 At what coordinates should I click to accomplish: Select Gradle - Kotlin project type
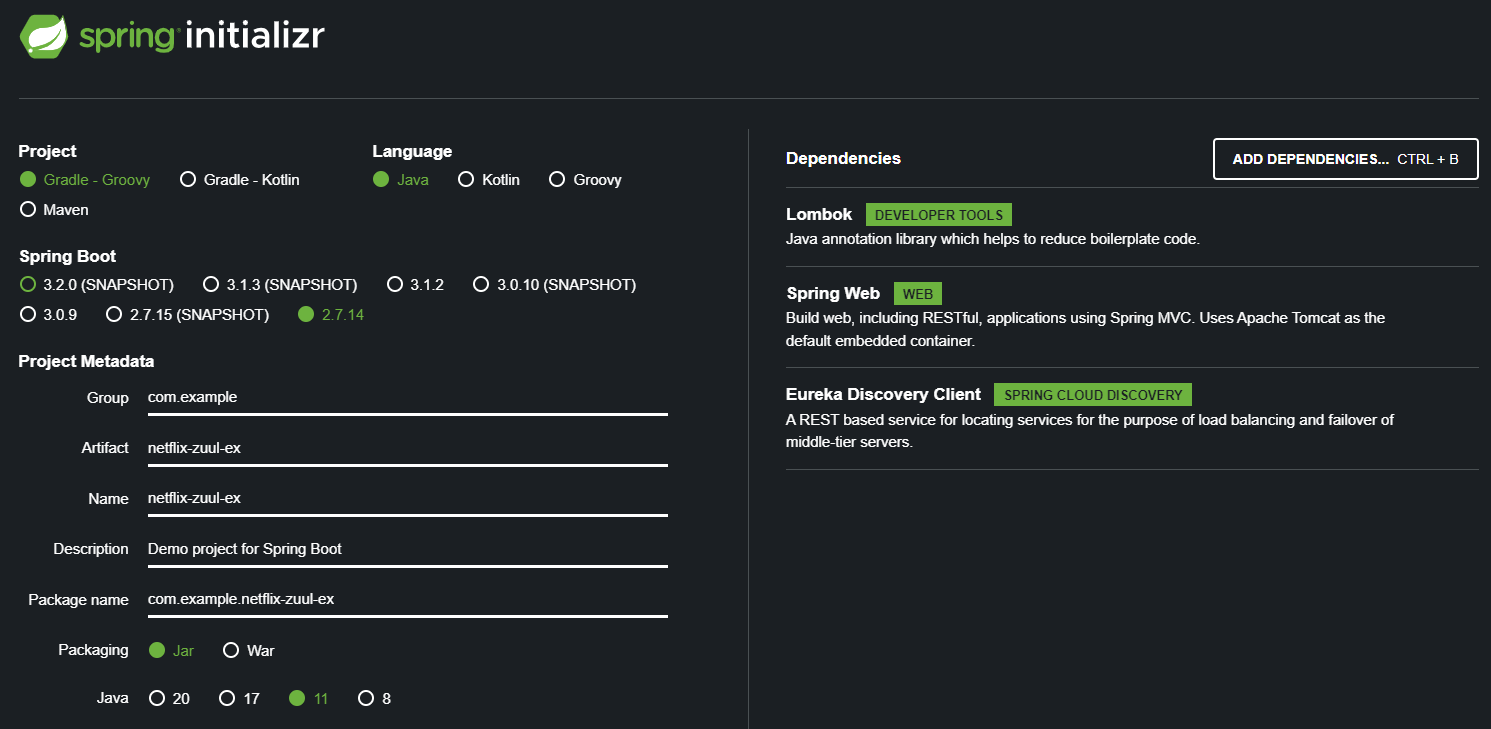(x=240, y=180)
